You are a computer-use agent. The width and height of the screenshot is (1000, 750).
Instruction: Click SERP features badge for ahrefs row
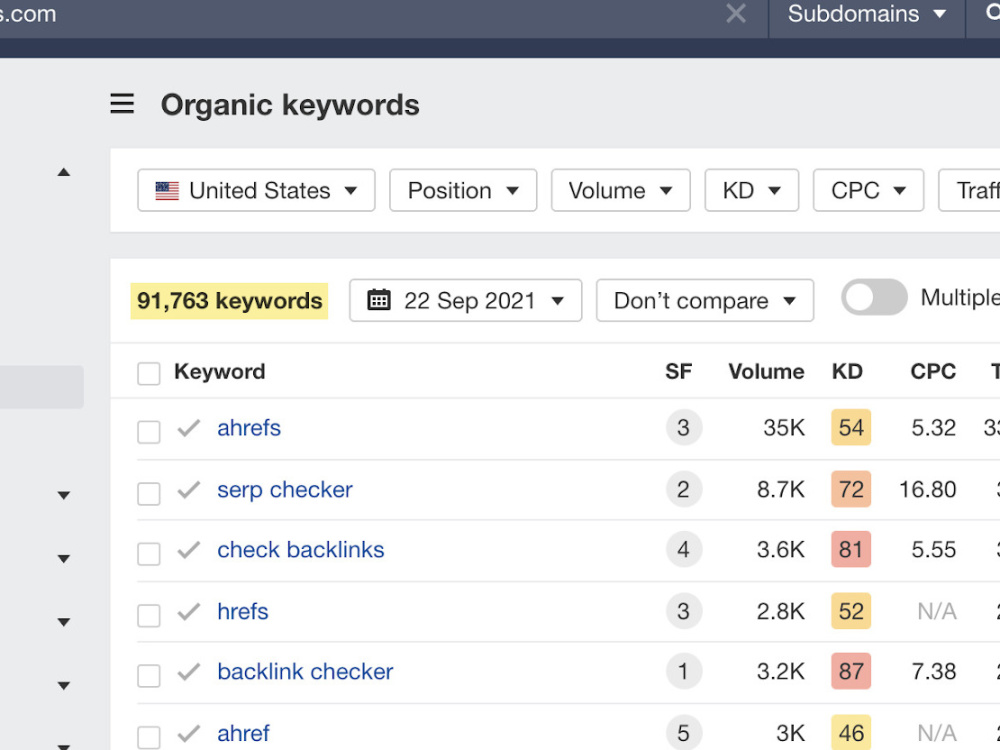(684, 427)
